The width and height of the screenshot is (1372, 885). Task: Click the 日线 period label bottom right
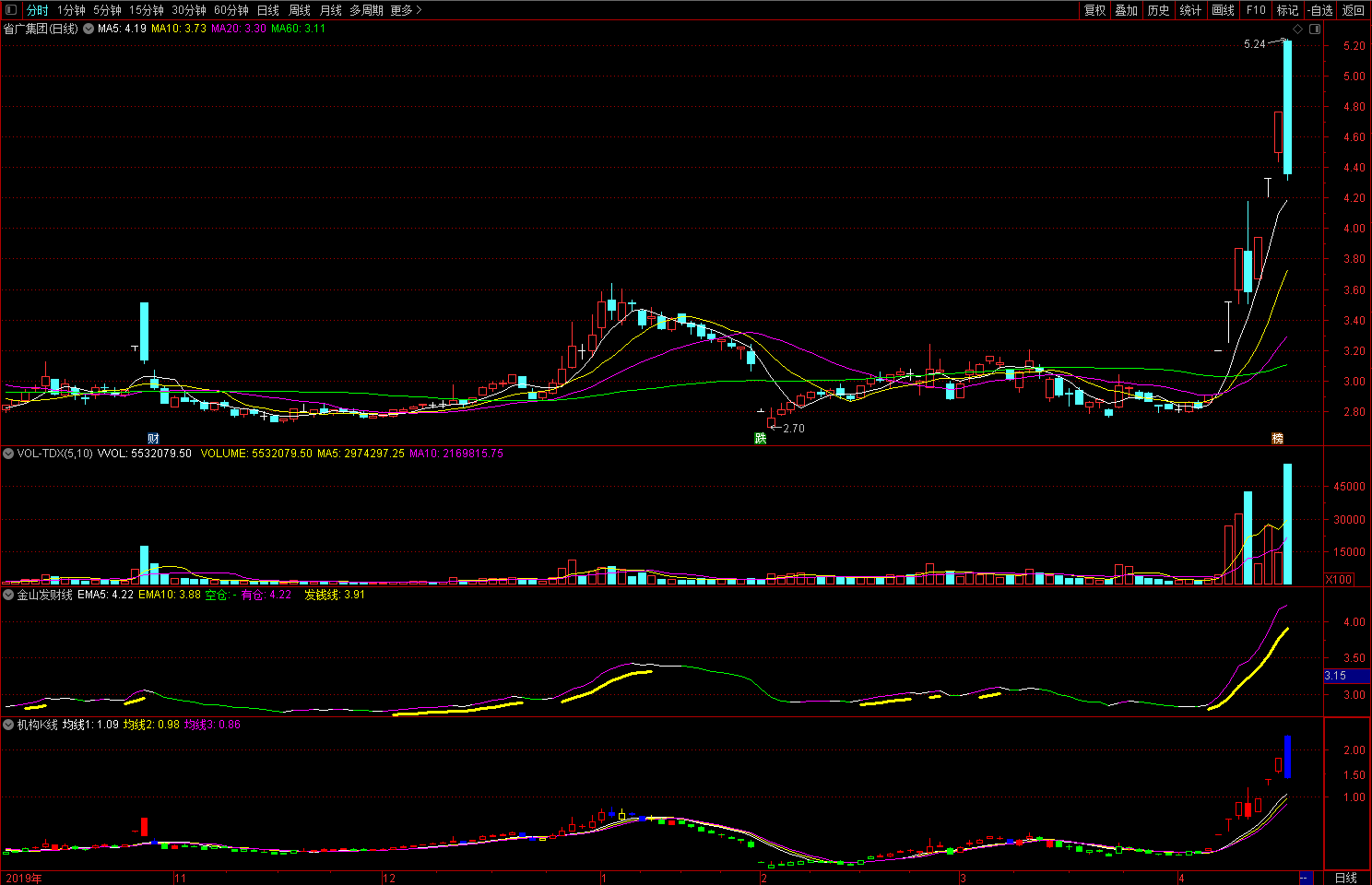pos(1346,878)
